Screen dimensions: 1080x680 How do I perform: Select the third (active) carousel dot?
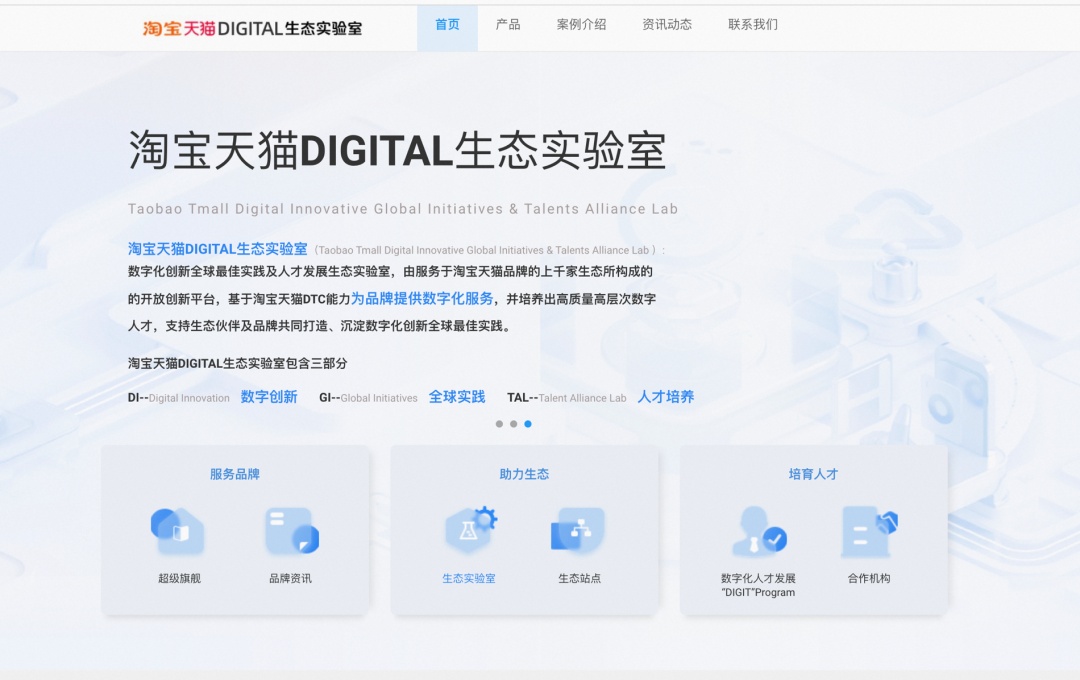click(x=528, y=424)
